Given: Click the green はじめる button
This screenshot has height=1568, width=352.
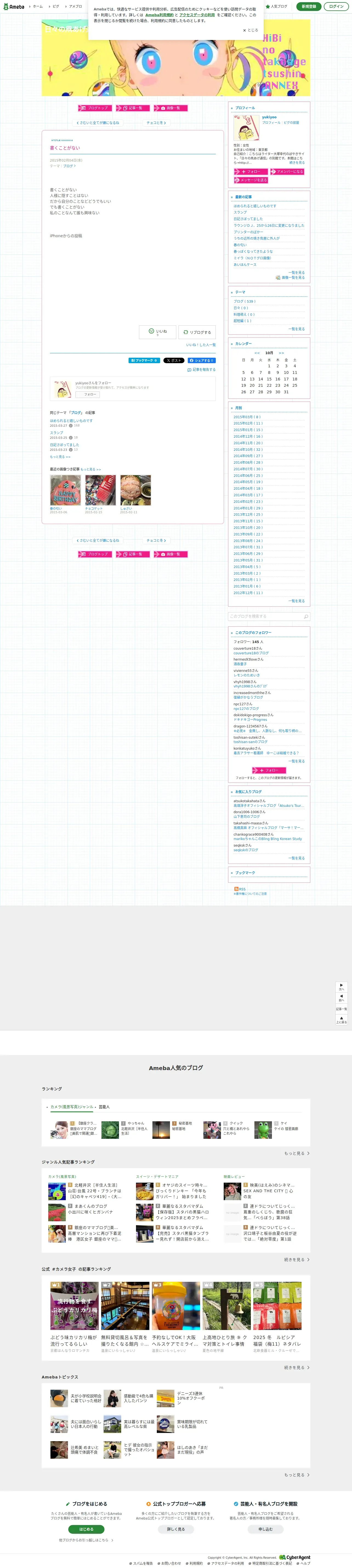Looking at the screenshot, I should click(86, 1529).
